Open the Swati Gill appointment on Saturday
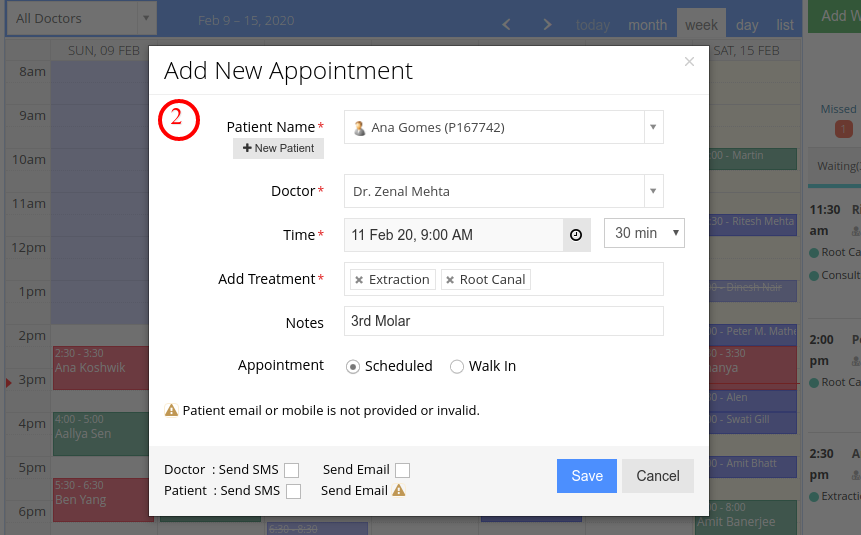 [x=753, y=422]
